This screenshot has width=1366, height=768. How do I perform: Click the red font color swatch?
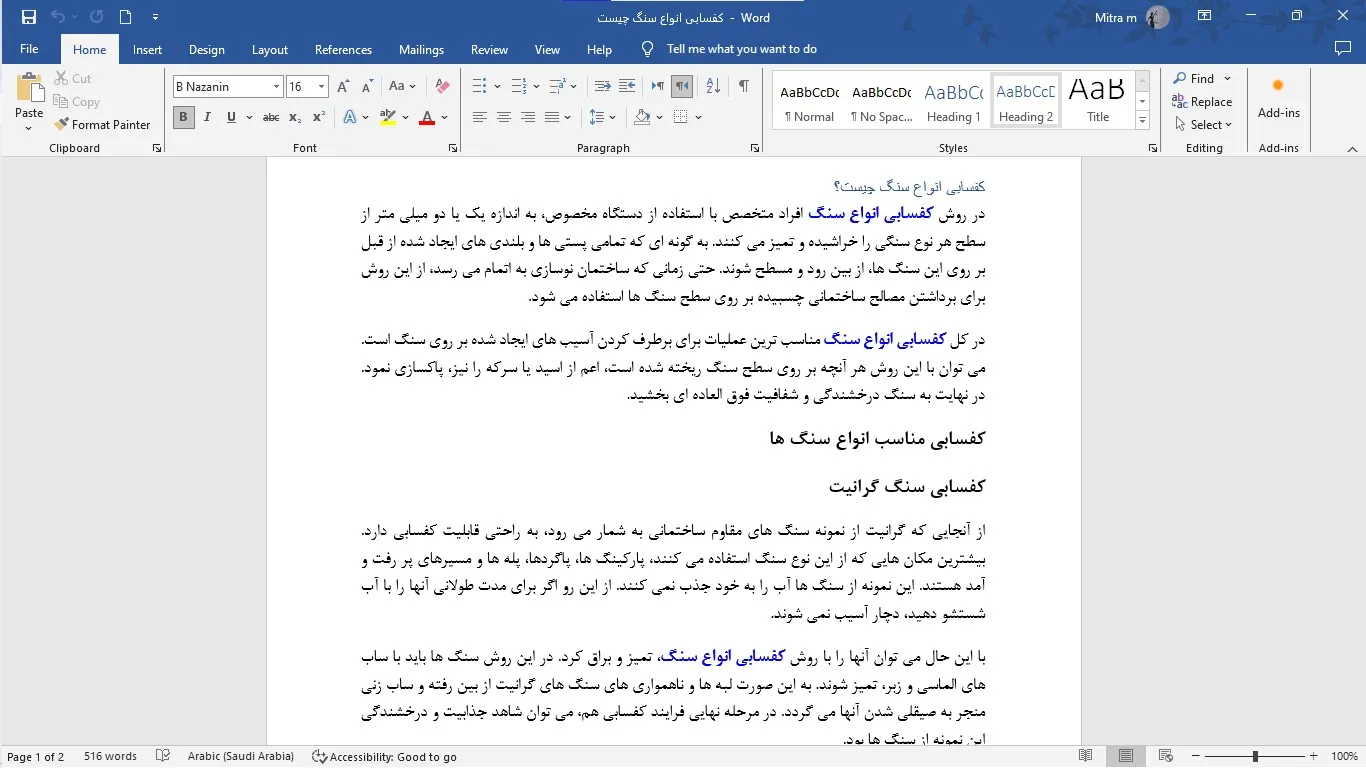pos(427,118)
